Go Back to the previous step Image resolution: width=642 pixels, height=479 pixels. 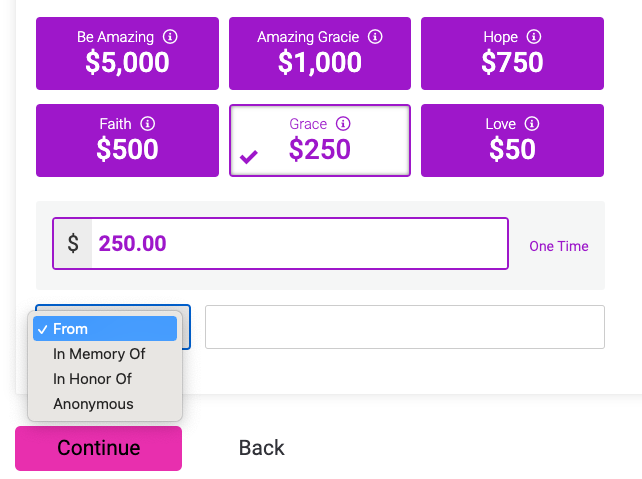pyautogui.click(x=262, y=448)
